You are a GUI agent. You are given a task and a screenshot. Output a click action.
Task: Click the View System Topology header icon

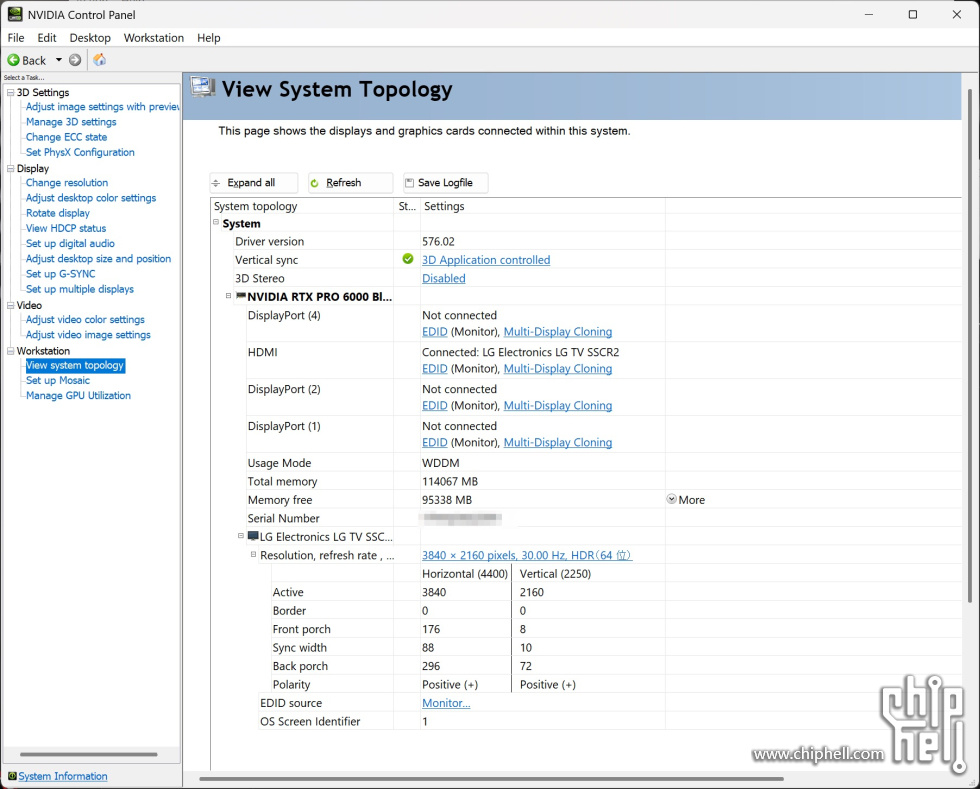202,87
